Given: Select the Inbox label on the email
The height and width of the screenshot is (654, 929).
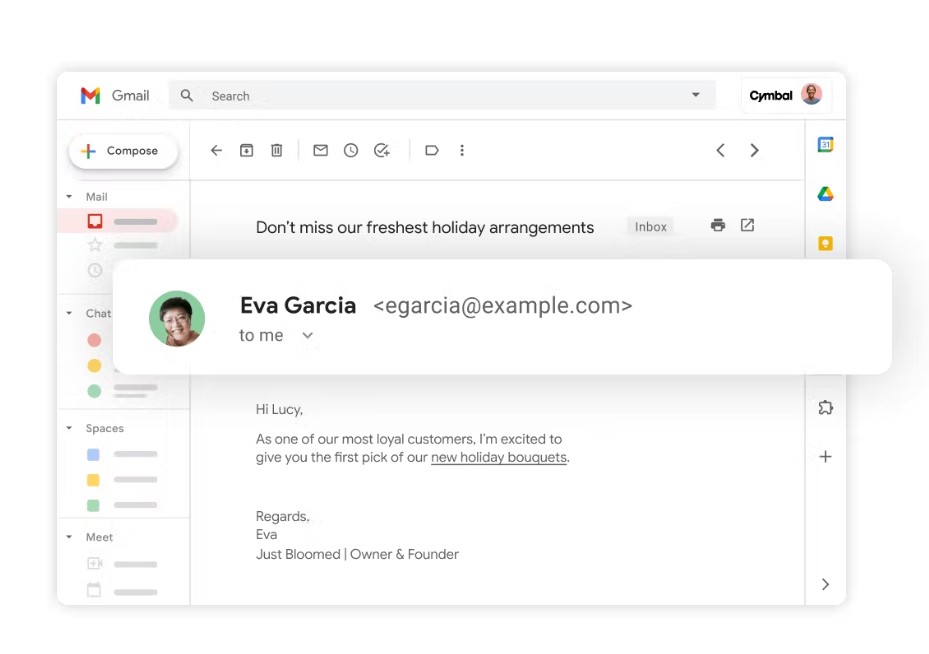Looking at the screenshot, I should [x=649, y=226].
